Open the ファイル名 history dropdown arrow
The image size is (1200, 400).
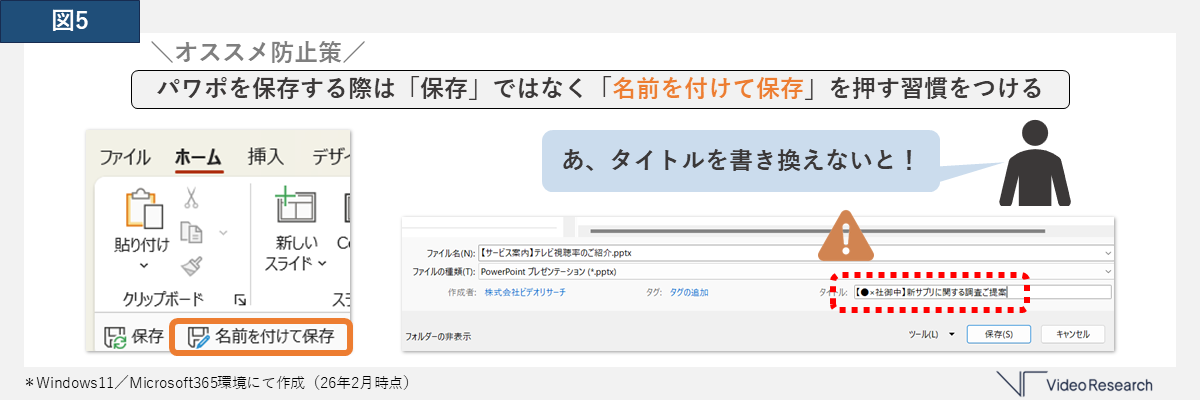coord(1108,252)
